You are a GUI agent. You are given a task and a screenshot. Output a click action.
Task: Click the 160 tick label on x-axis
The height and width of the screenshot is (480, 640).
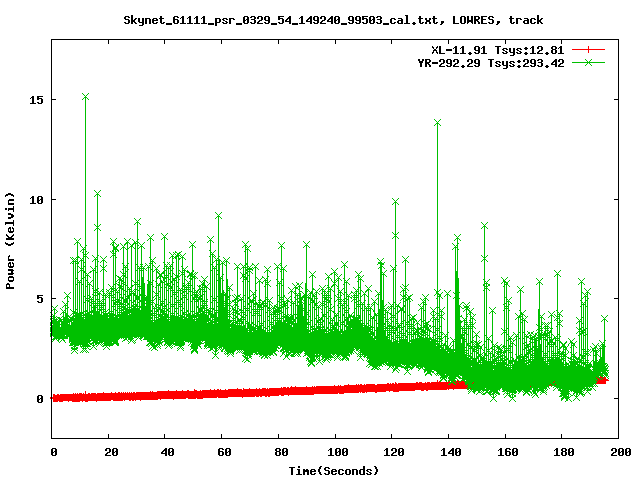[506, 452]
